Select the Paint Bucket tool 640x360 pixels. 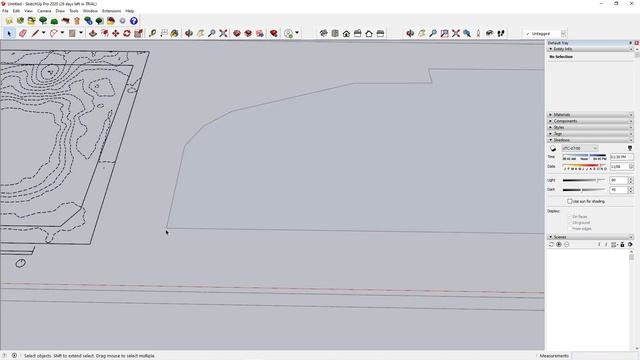pos(175,33)
